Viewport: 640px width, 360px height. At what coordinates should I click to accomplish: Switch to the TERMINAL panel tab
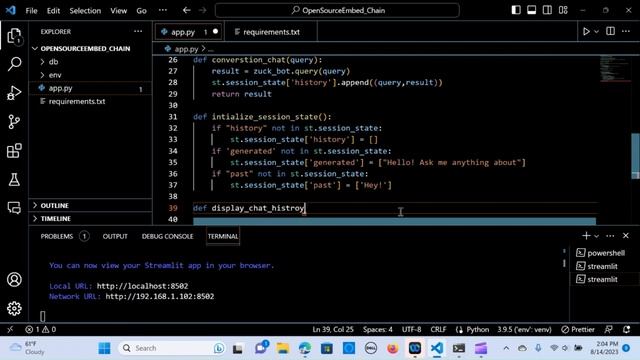point(223,236)
